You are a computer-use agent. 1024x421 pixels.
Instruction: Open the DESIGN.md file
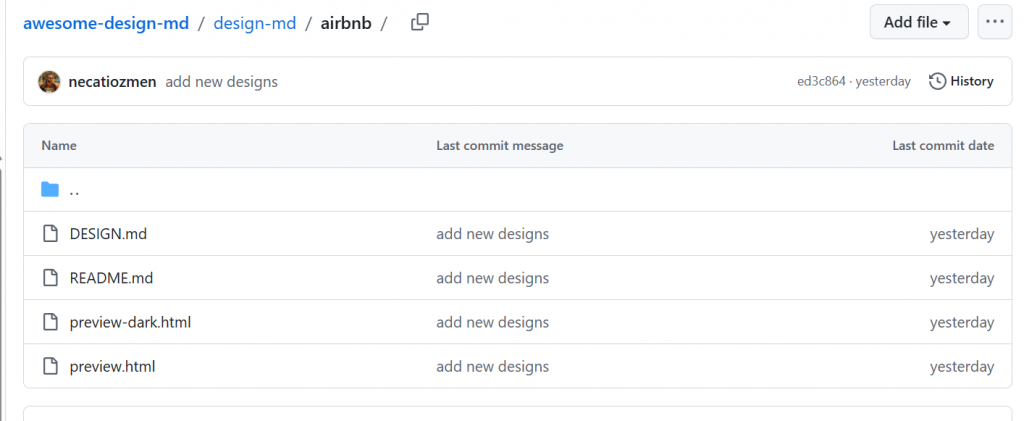[x=108, y=234]
